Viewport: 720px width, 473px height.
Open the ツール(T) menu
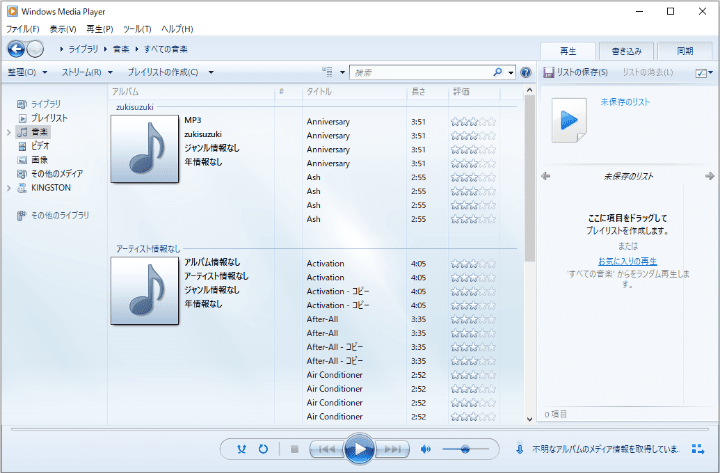point(137,29)
